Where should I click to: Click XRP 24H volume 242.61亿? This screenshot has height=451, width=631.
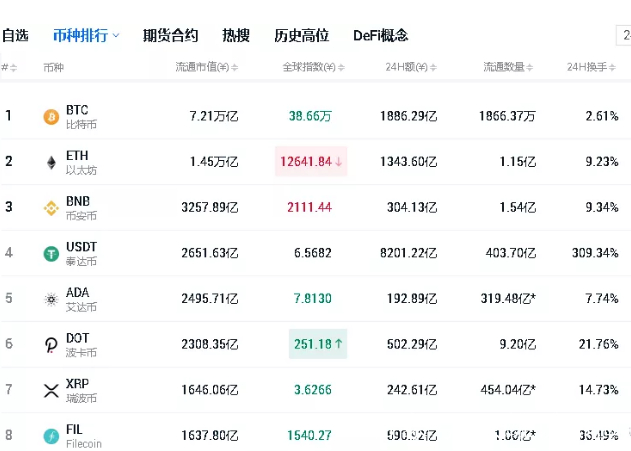tap(412, 390)
